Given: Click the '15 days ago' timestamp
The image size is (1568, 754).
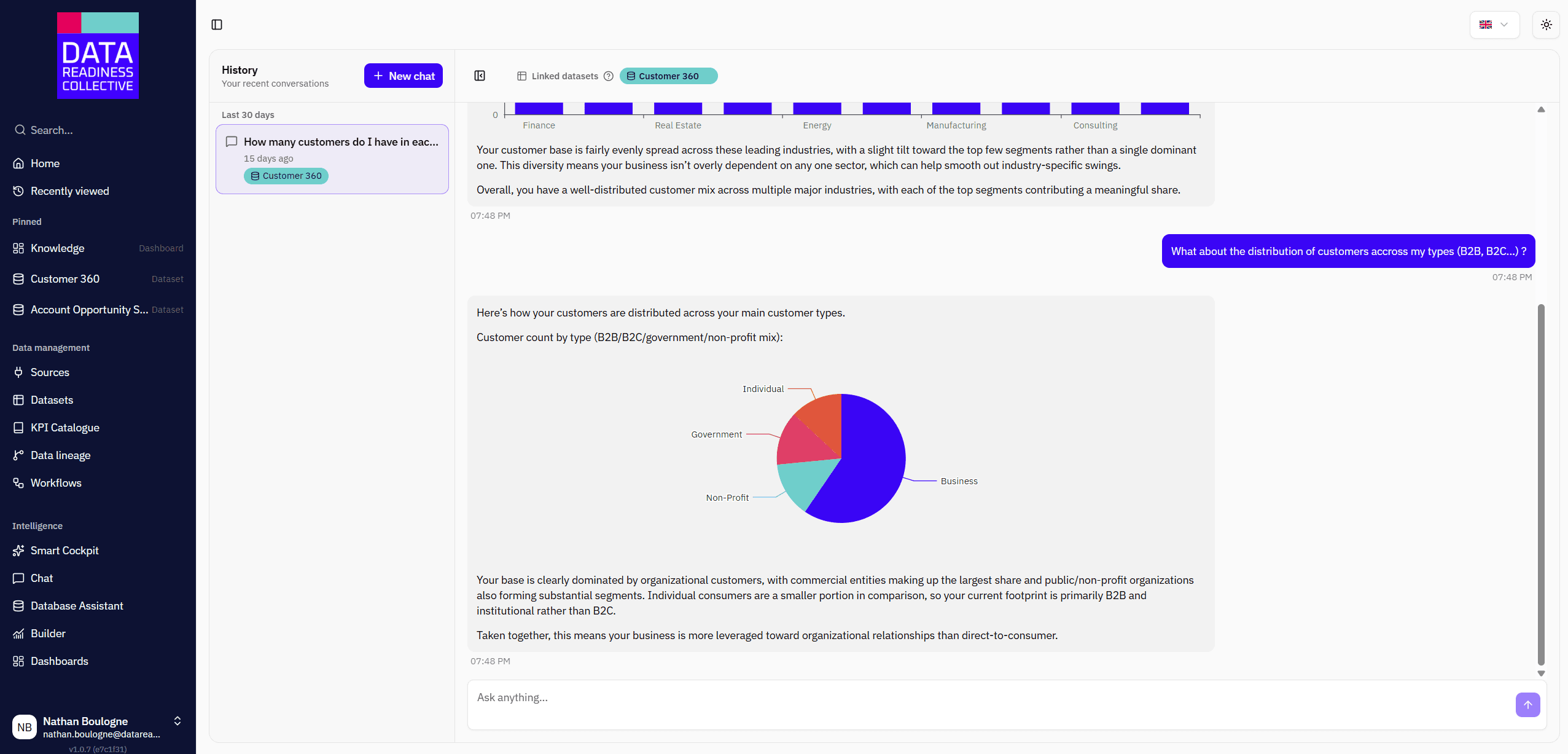Looking at the screenshot, I should 268,159.
